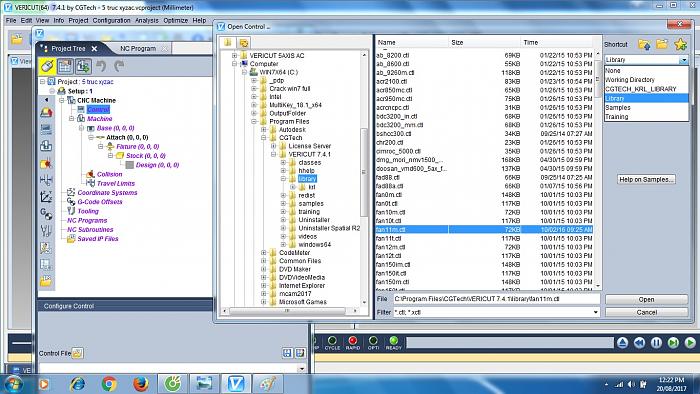Click the save-as icon in Configure Control panel
The height and width of the screenshot is (394, 700).
click(x=300, y=353)
